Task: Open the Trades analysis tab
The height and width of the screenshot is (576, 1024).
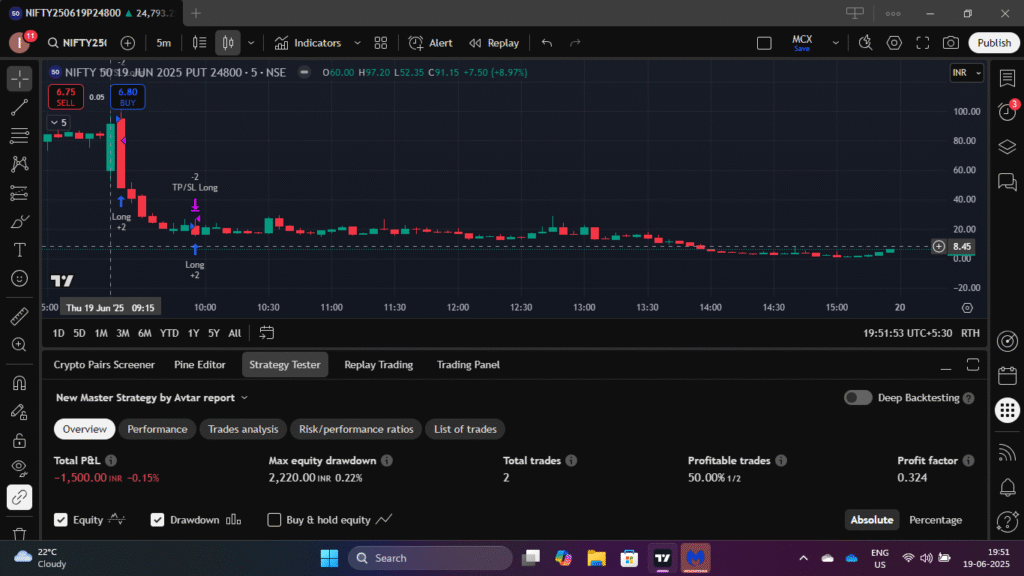Action: 243,429
